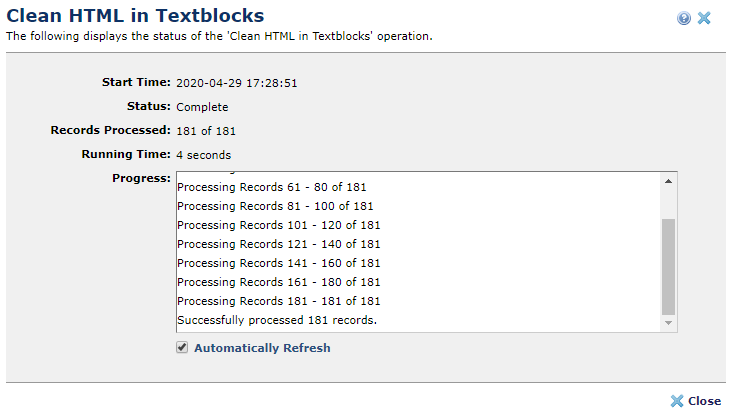The width and height of the screenshot is (731, 416).
Task: Click the progress log scrollbar thumb
Action: coord(669,267)
